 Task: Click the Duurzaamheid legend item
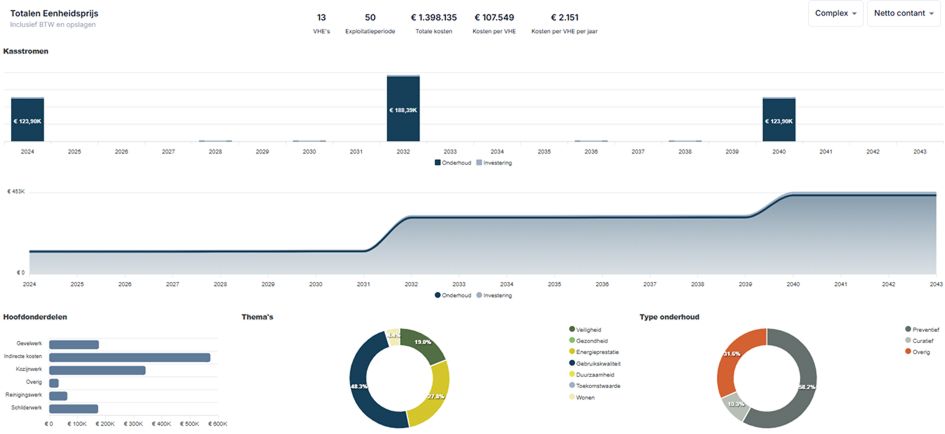[594, 373]
